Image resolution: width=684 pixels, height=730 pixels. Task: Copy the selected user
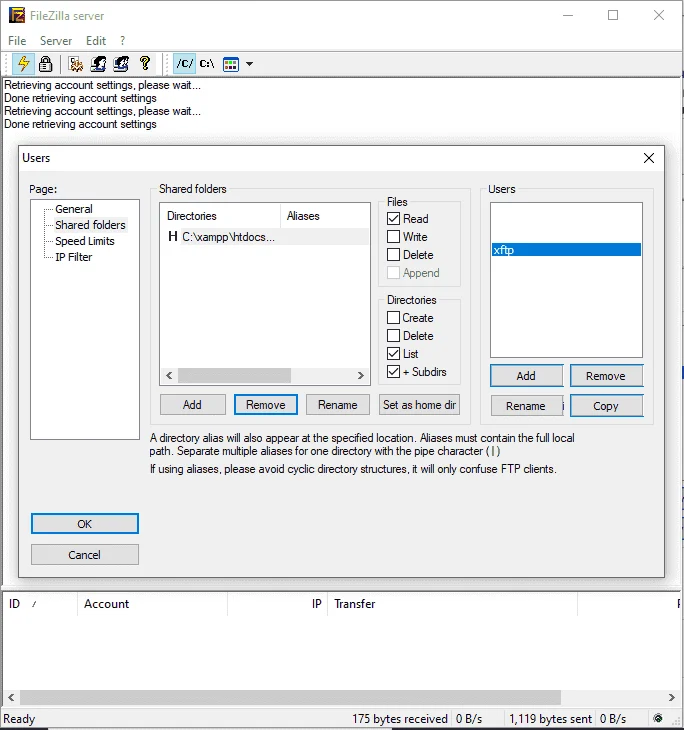tap(606, 406)
